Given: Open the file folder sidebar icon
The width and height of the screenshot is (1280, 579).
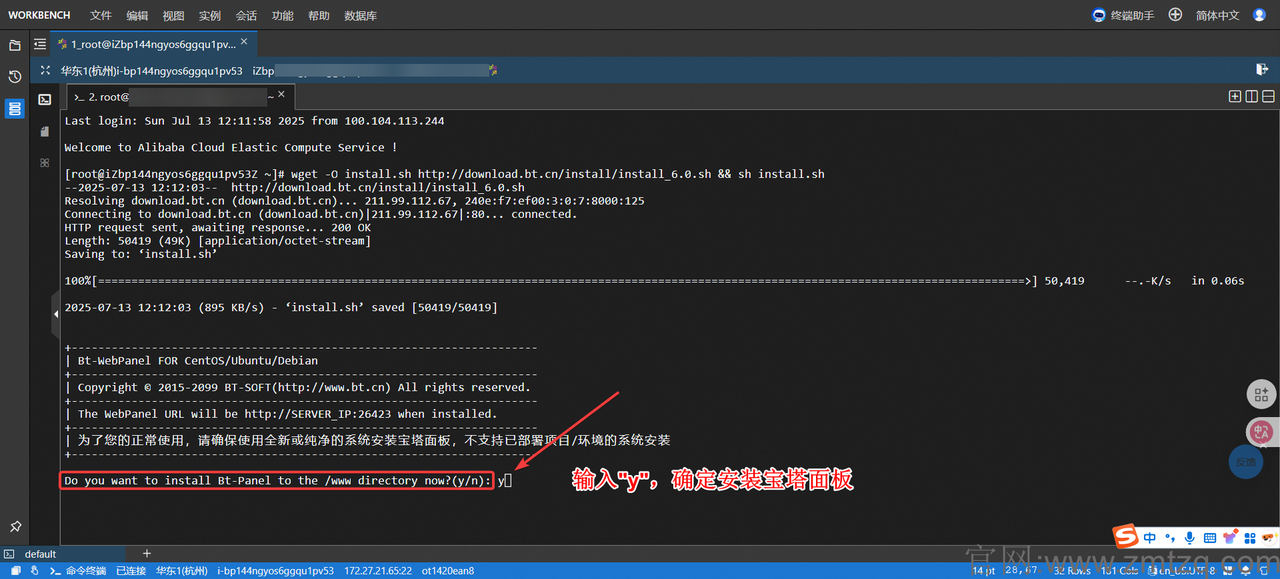Looking at the screenshot, I should click(x=15, y=45).
